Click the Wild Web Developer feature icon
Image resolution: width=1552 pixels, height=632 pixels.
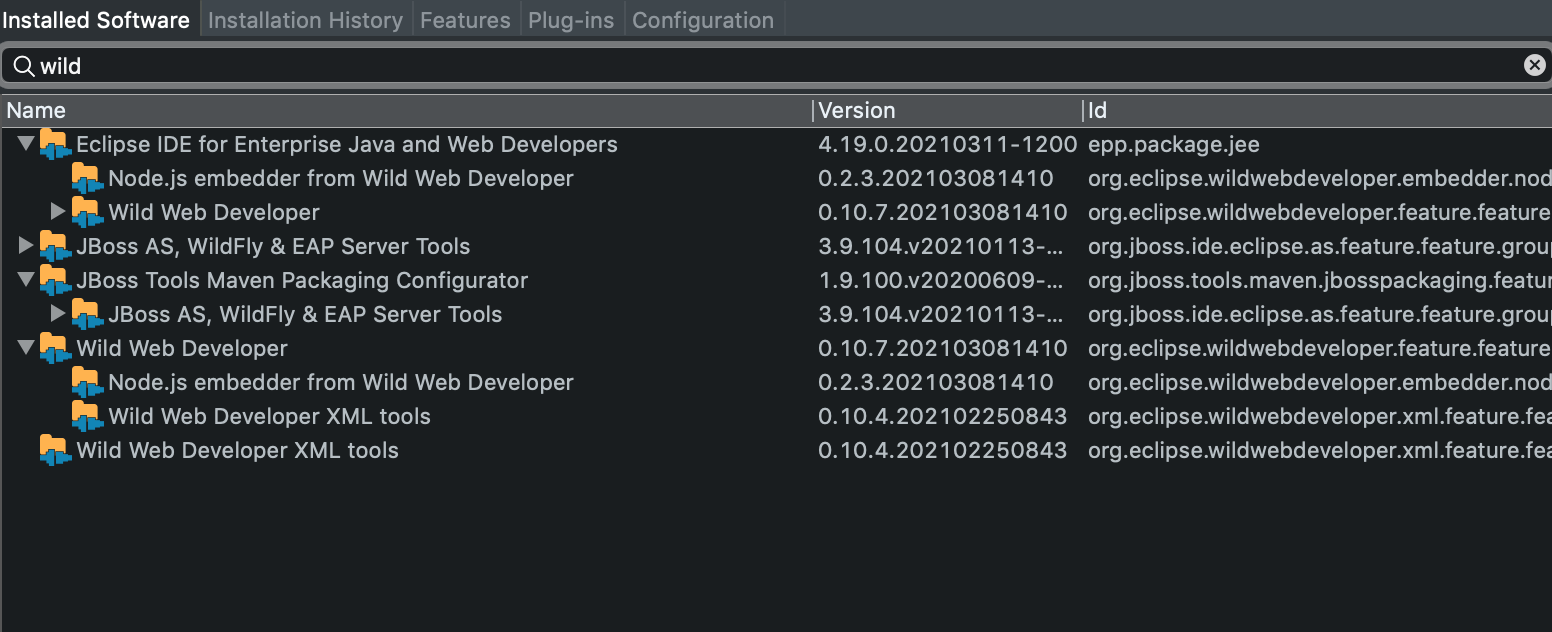[57, 348]
